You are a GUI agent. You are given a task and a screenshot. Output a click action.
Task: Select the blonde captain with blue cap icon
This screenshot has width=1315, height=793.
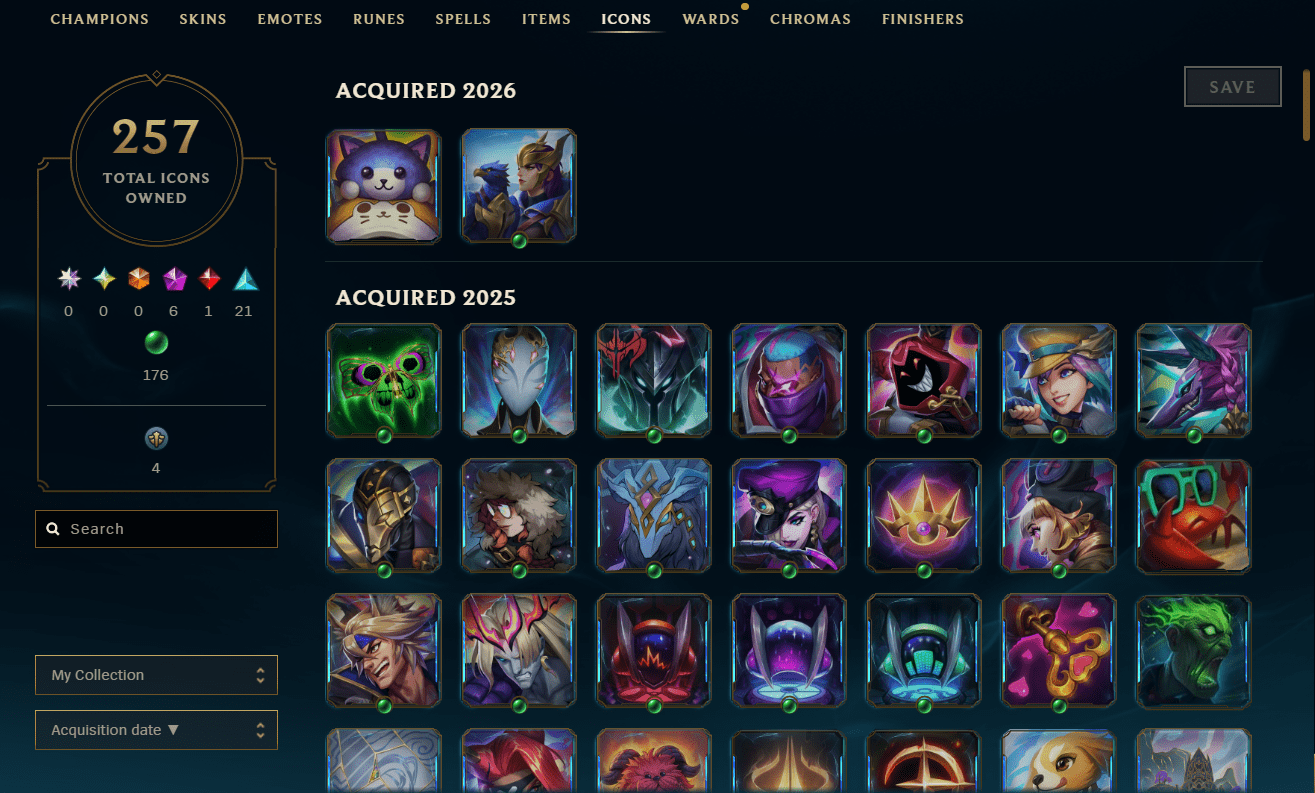tap(1059, 381)
